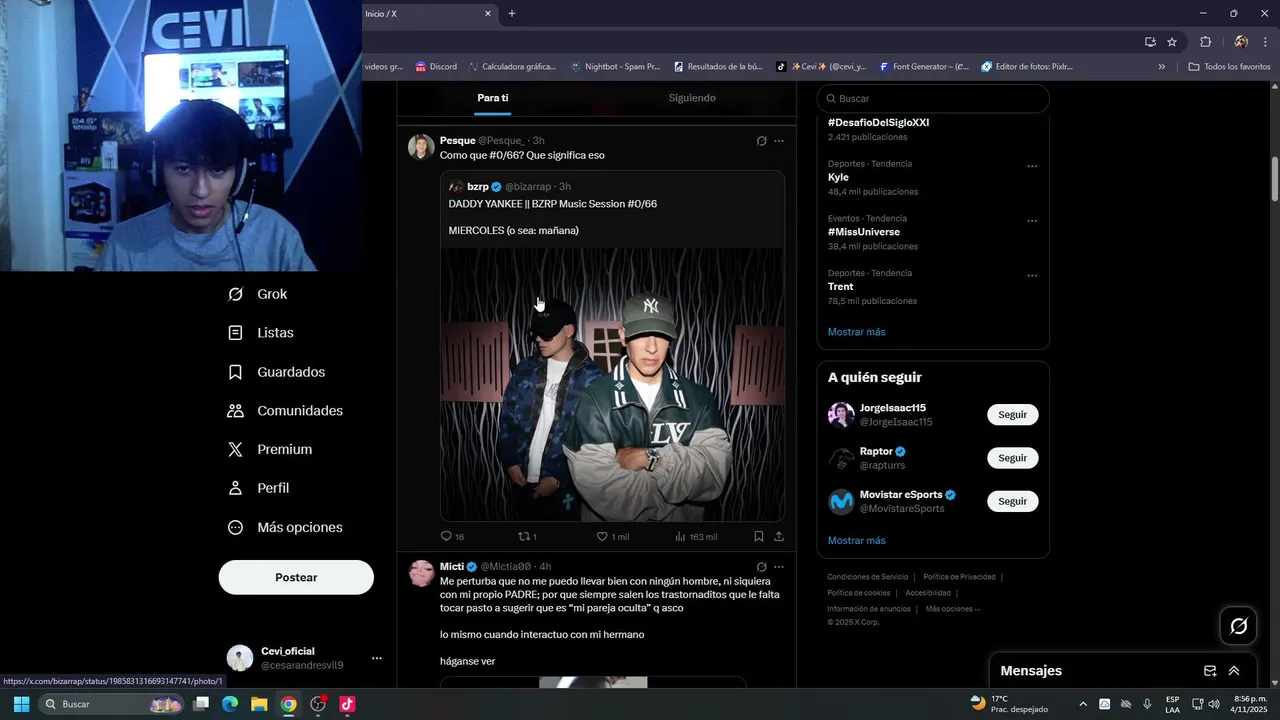Open Chrome from the taskbar

point(288,704)
